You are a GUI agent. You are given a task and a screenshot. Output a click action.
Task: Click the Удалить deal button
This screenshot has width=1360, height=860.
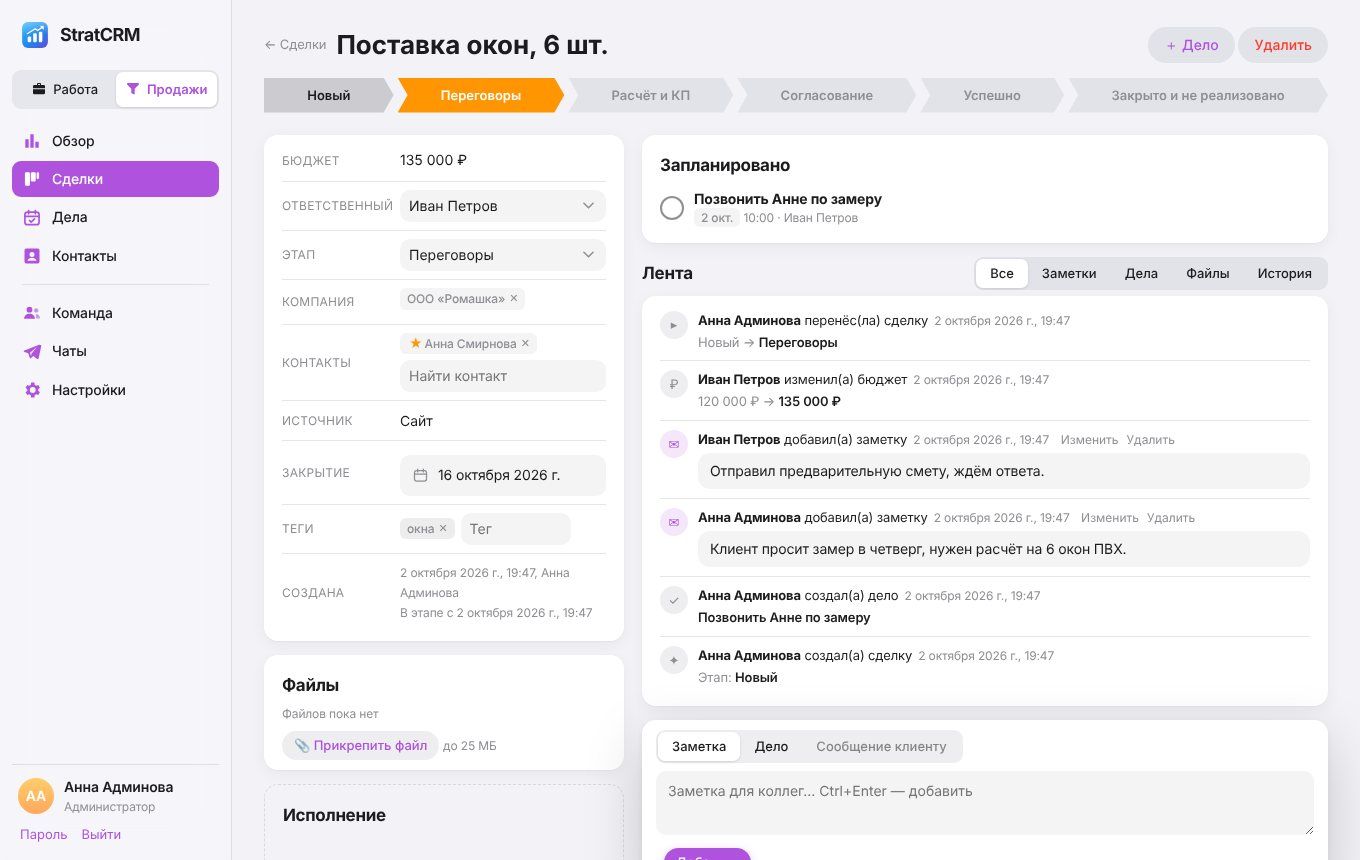pos(1283,45)
